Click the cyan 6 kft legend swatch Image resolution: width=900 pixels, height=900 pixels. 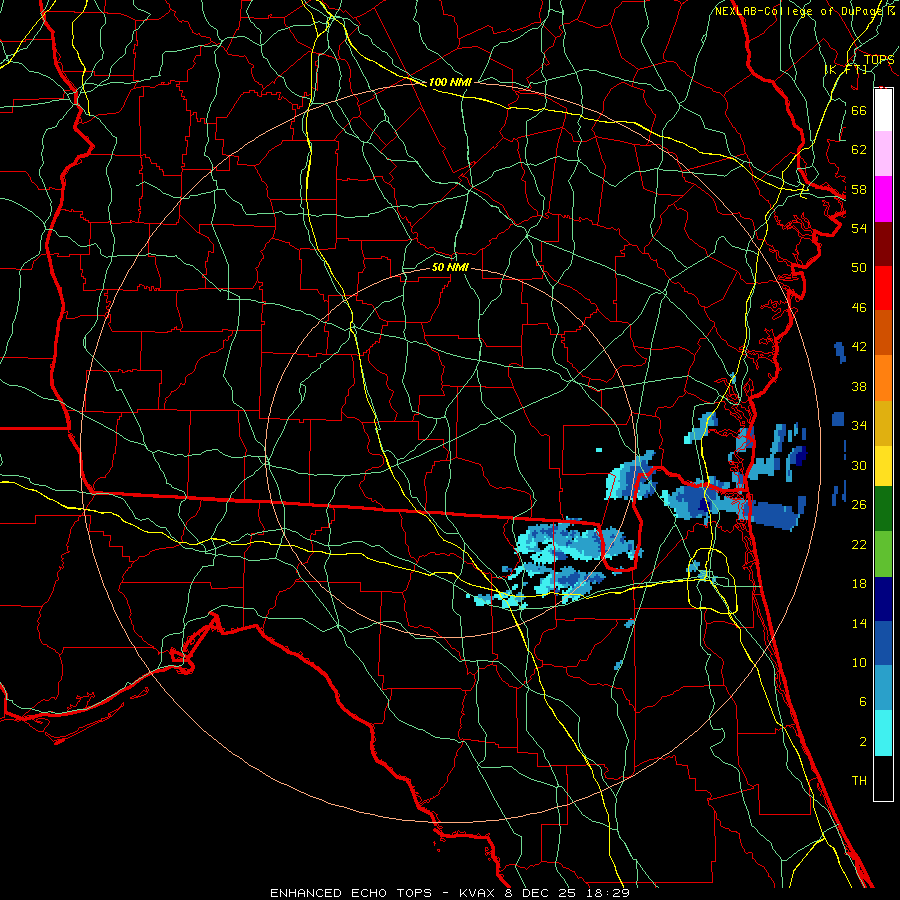click(883, 733)
